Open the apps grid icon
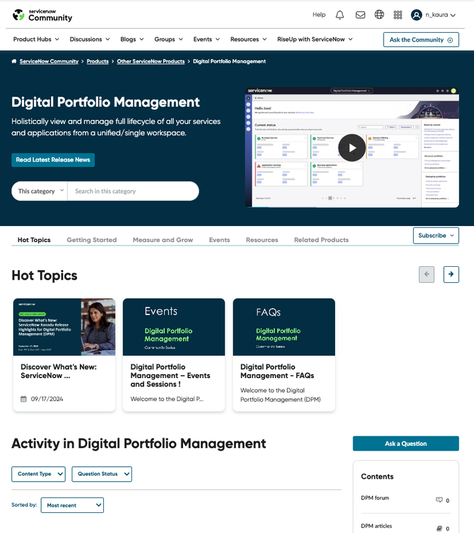Viewport: 474px width, 533px height. (x=398, y=15)
